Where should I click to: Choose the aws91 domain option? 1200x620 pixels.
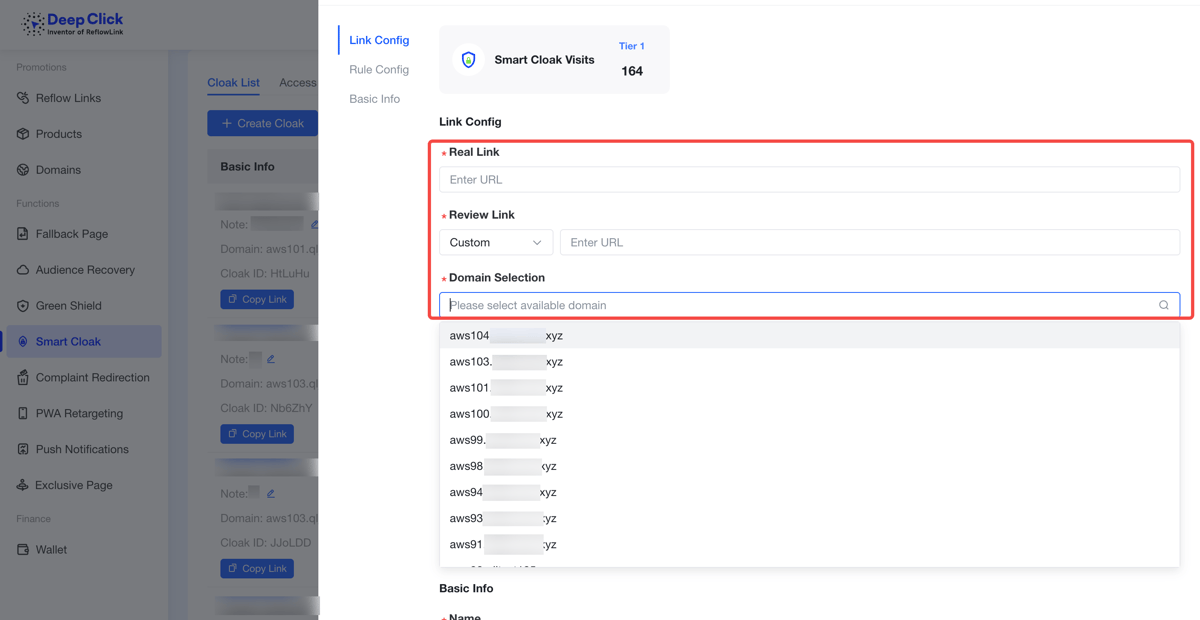809,544
